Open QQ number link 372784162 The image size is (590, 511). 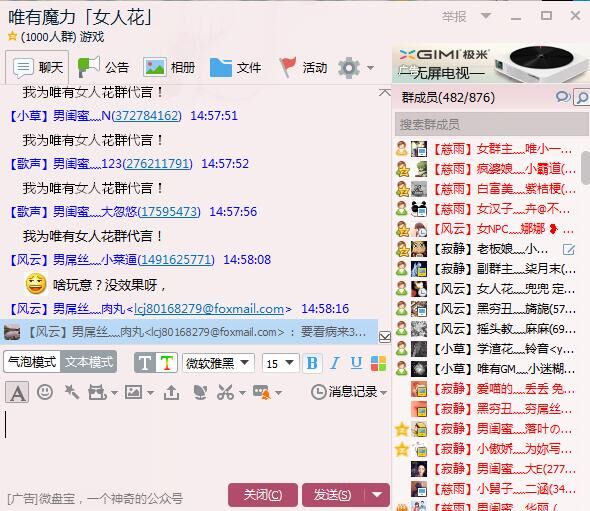click(147, 116)
